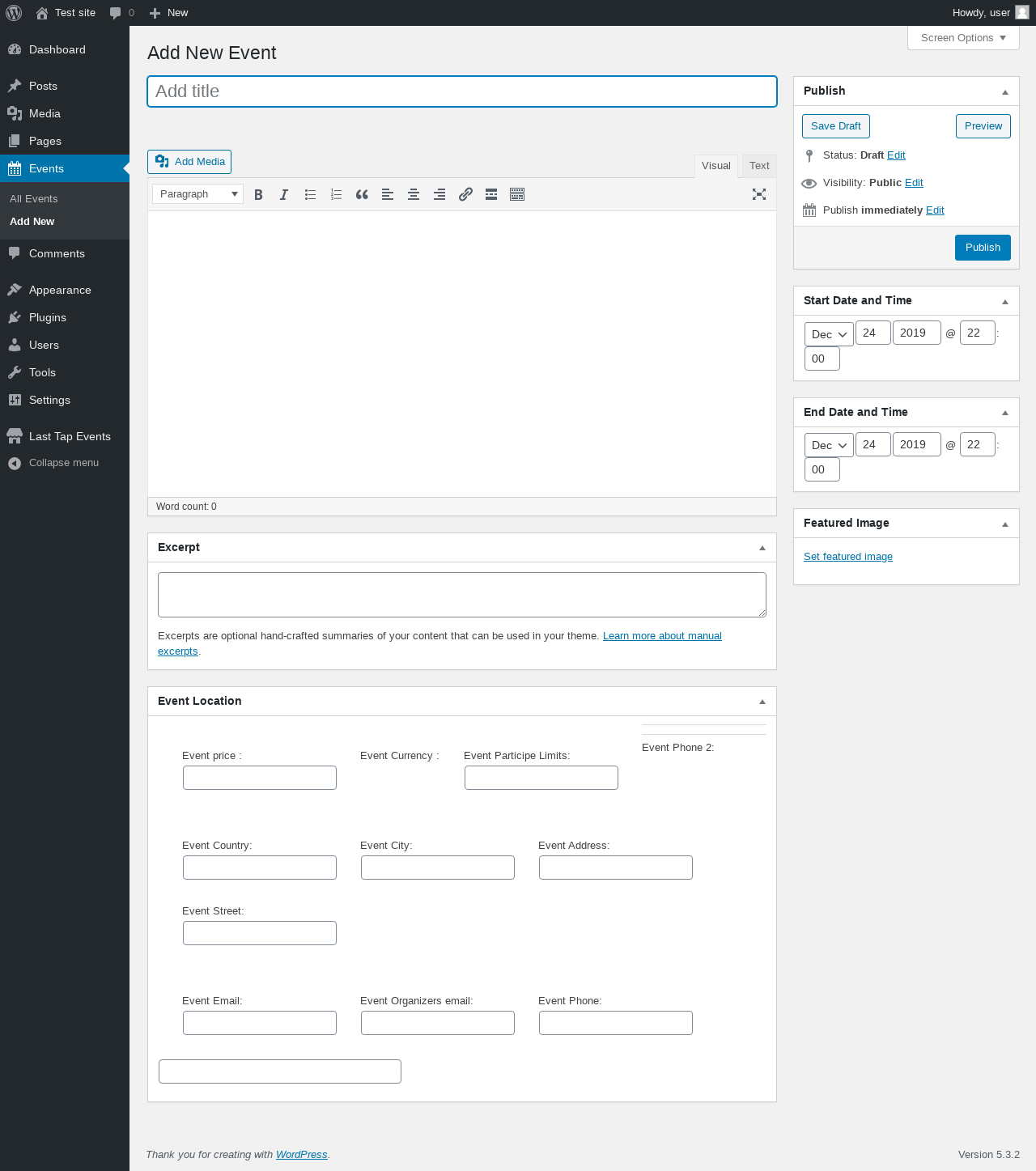Open Dashboard from sidebar
Viewport: 1036px width, 1171px height.
[x=65, y=49]
